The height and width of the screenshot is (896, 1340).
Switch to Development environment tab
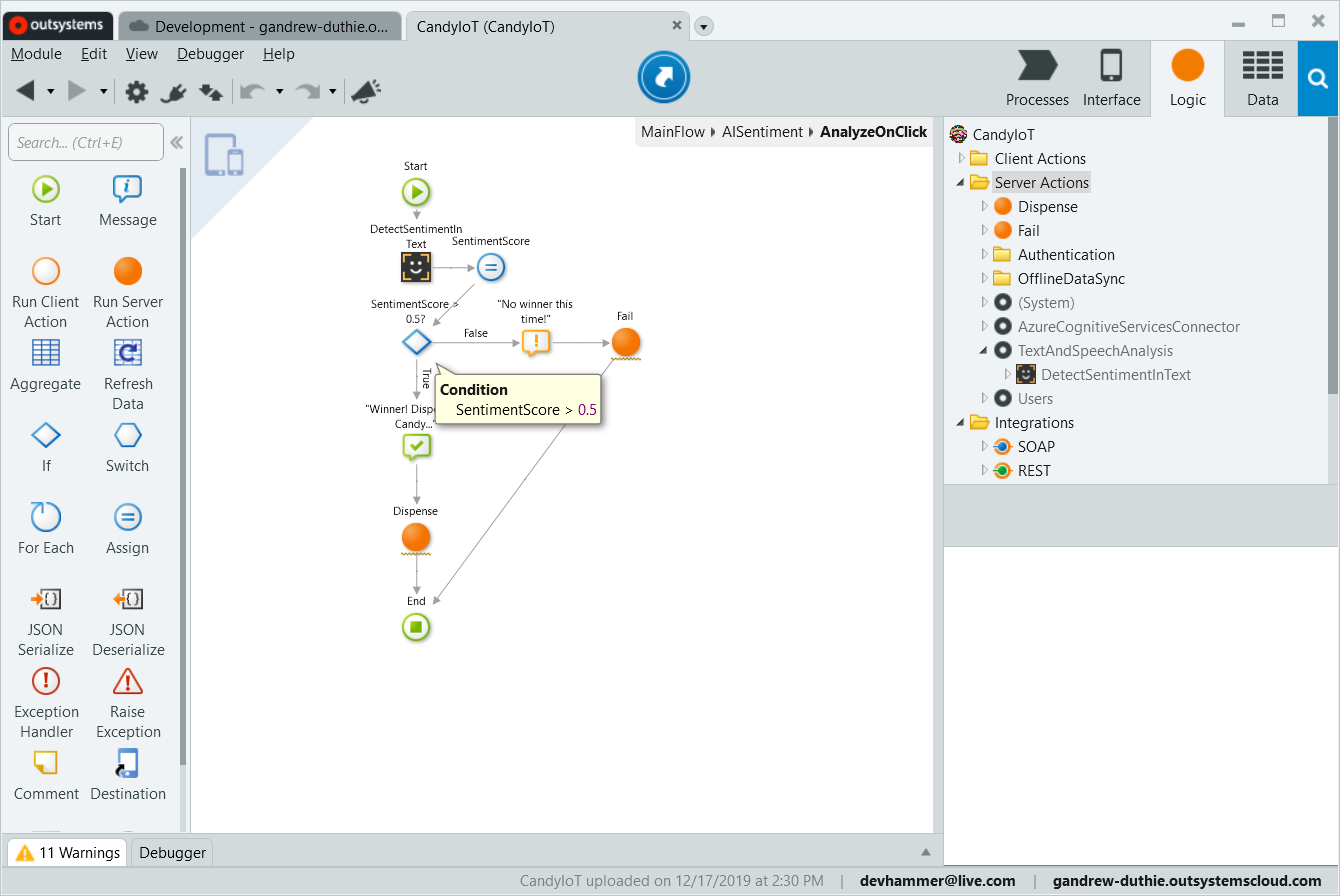pos(260,27)
